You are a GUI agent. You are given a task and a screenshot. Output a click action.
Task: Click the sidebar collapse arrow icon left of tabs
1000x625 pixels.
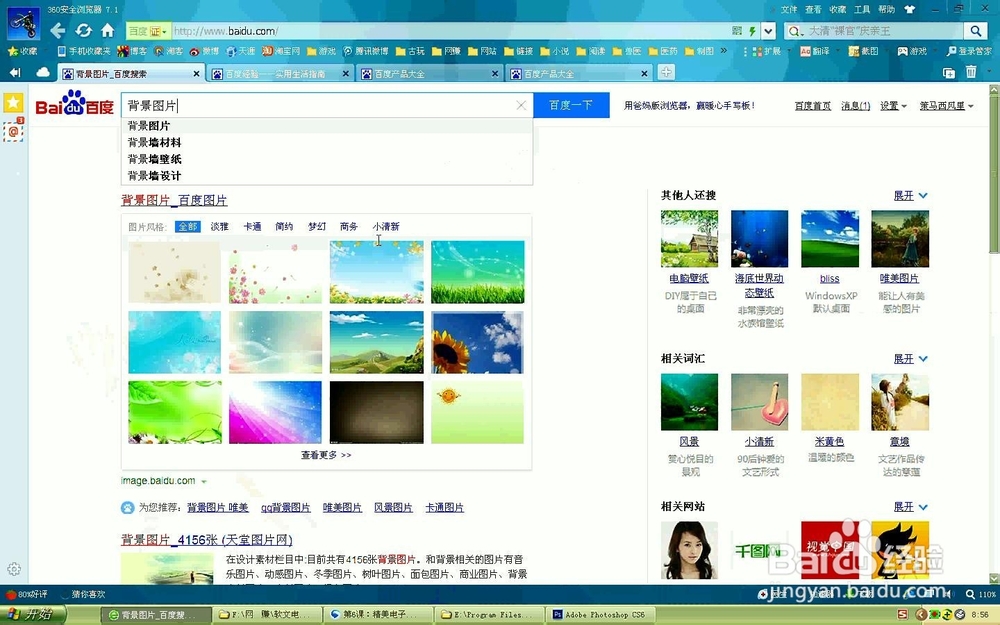pyautogui.click(x=15, y=73)
